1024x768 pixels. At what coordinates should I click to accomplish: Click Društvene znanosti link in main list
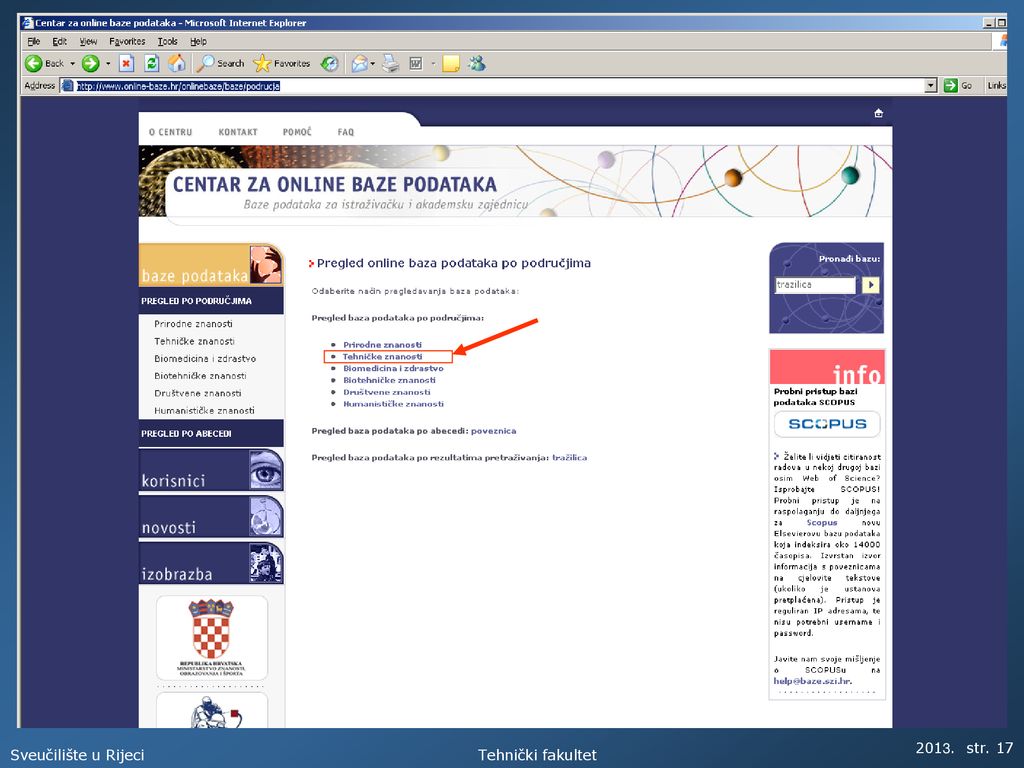click(x=387, y=392)
